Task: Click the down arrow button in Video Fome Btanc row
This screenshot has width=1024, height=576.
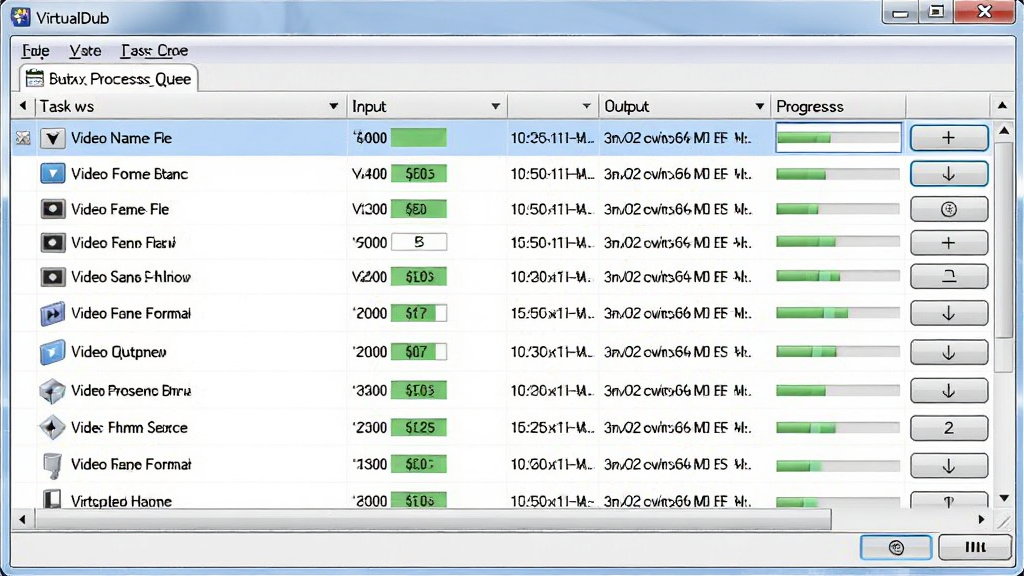Action: (x=949, y=174)
